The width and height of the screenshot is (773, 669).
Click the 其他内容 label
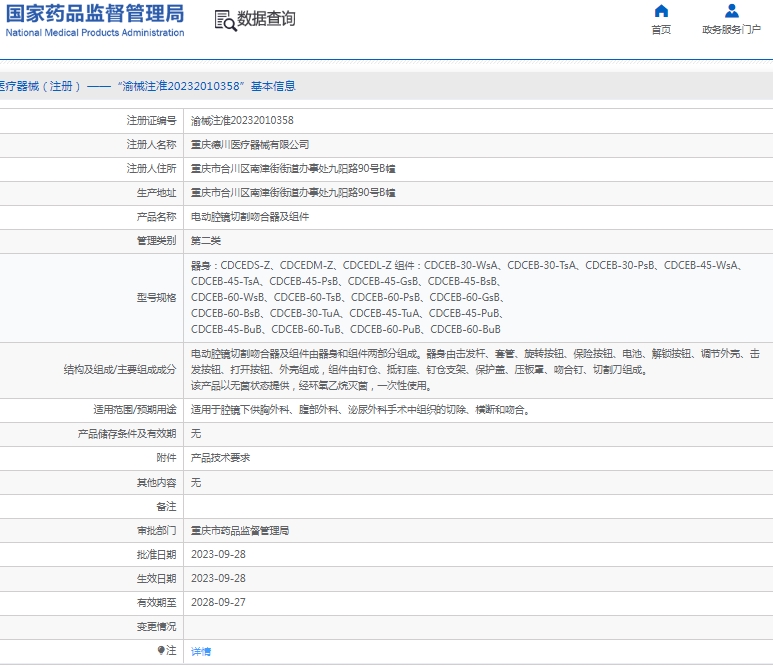tap(156, 483)
